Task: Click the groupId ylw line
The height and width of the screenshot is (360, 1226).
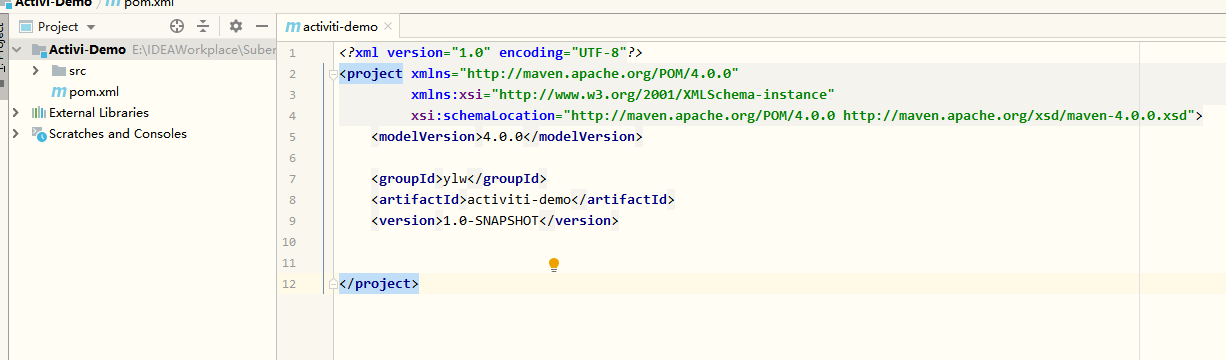Action: tap(459, 179)
